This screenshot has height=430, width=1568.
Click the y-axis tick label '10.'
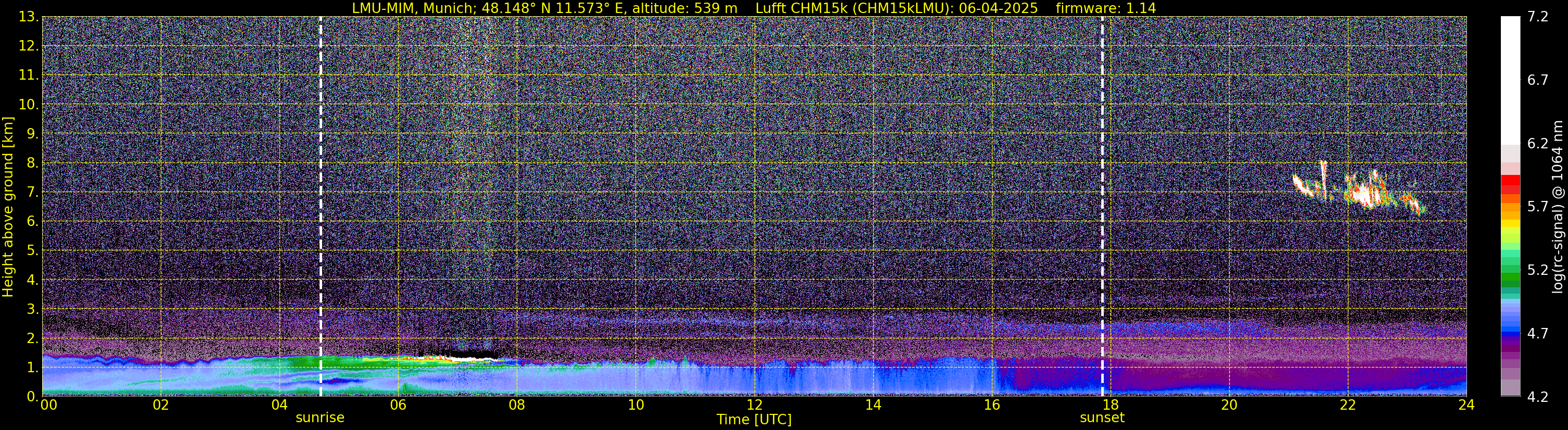pyautogui.click(x=29, y=105)
